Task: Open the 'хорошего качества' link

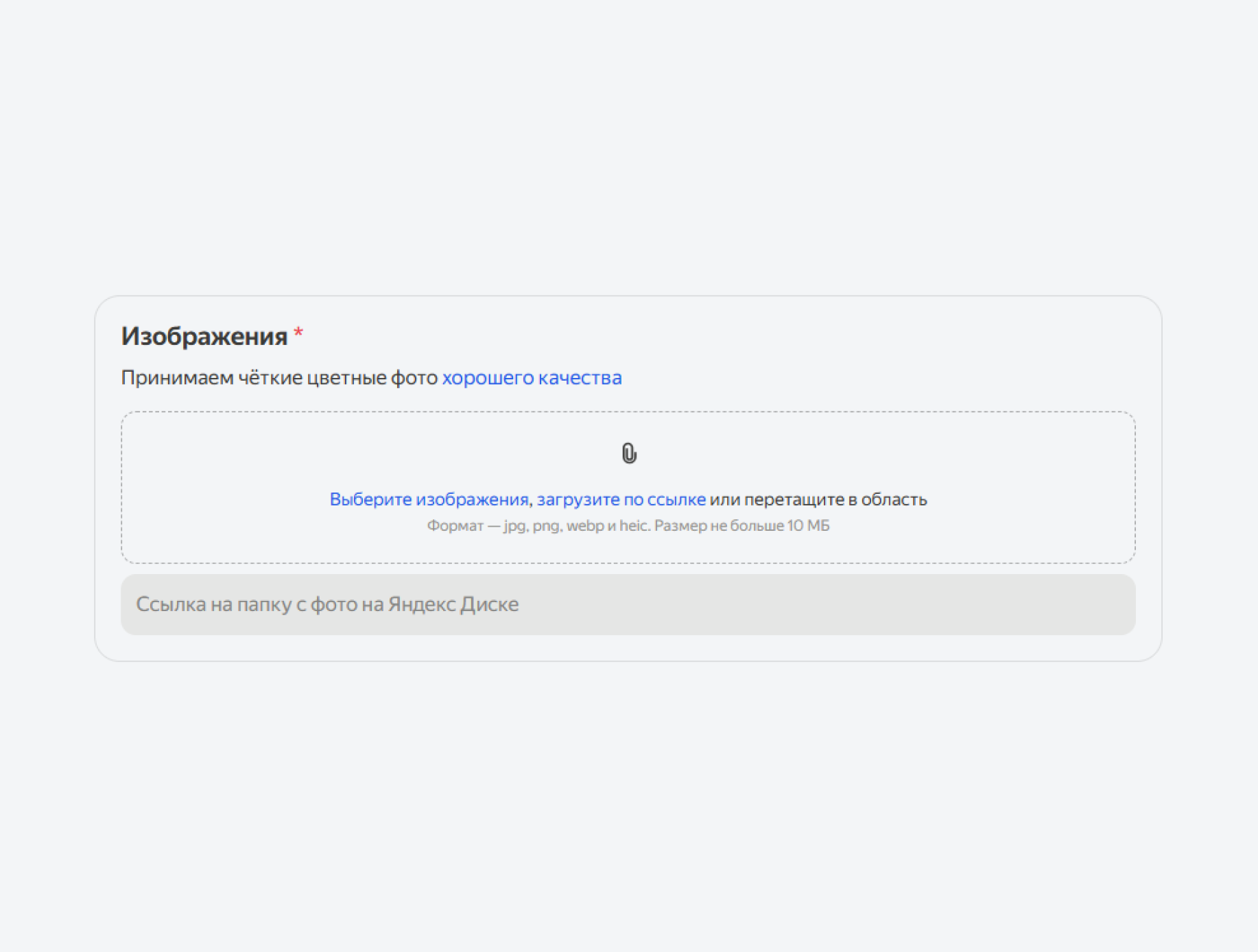Action: coord(532,378)
